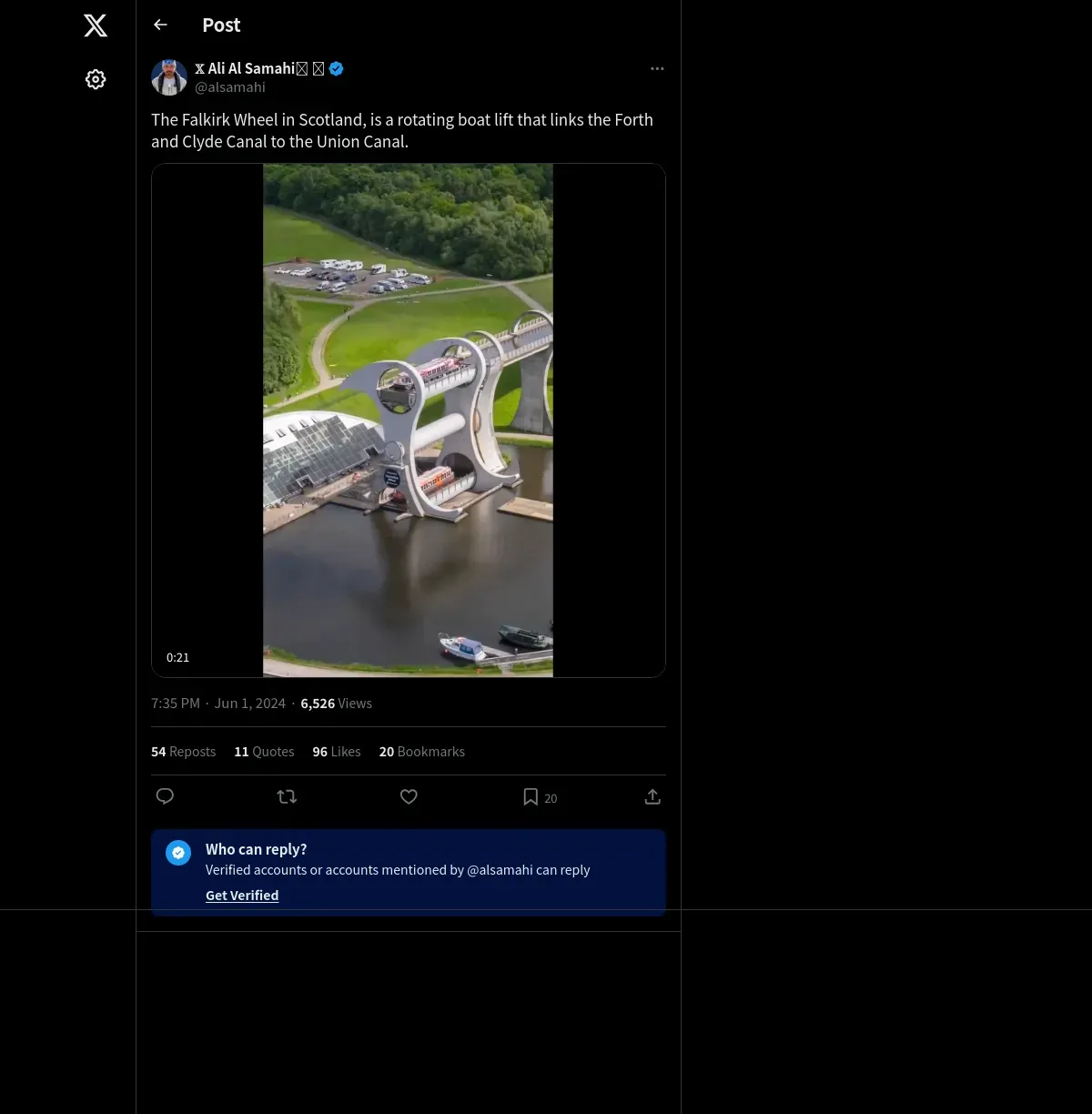View the 54 Reposts list
Image resolution: width=1092 pixels, height=1114 pixels.
[x=183, y=752]
